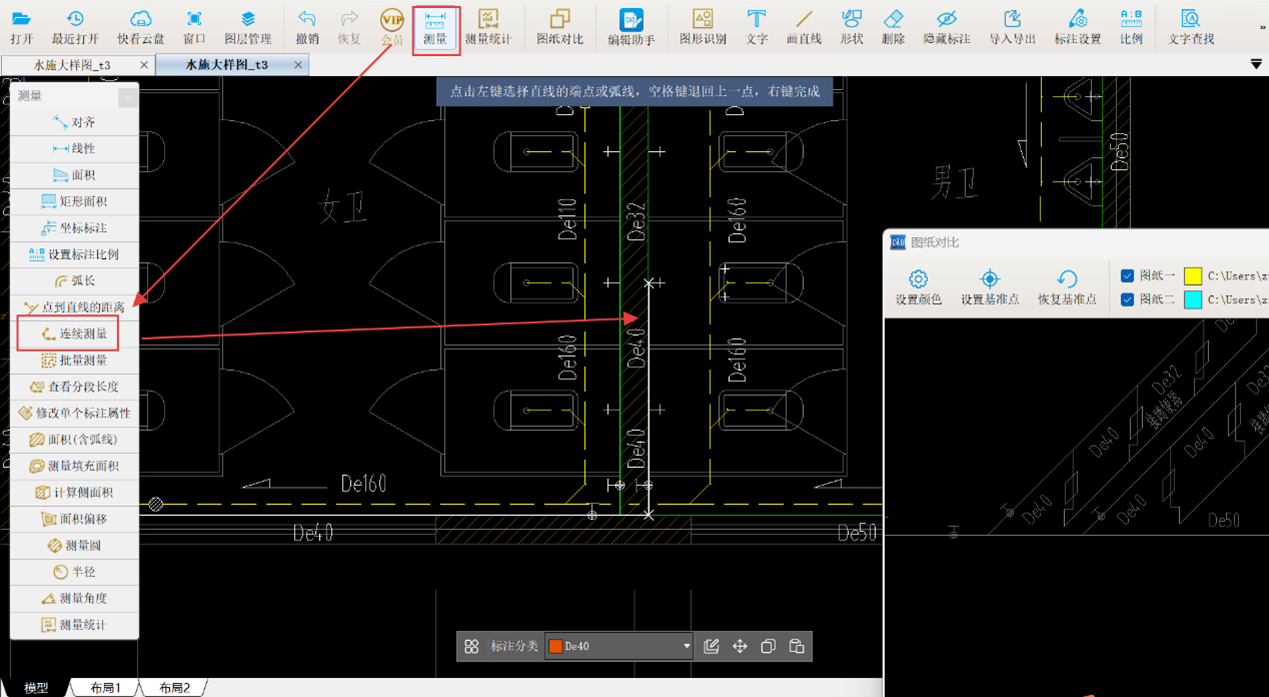This screenshot has width=1269, height=697.
Task: Switch to the 布局2 layout tab
Action: [174, 688]
